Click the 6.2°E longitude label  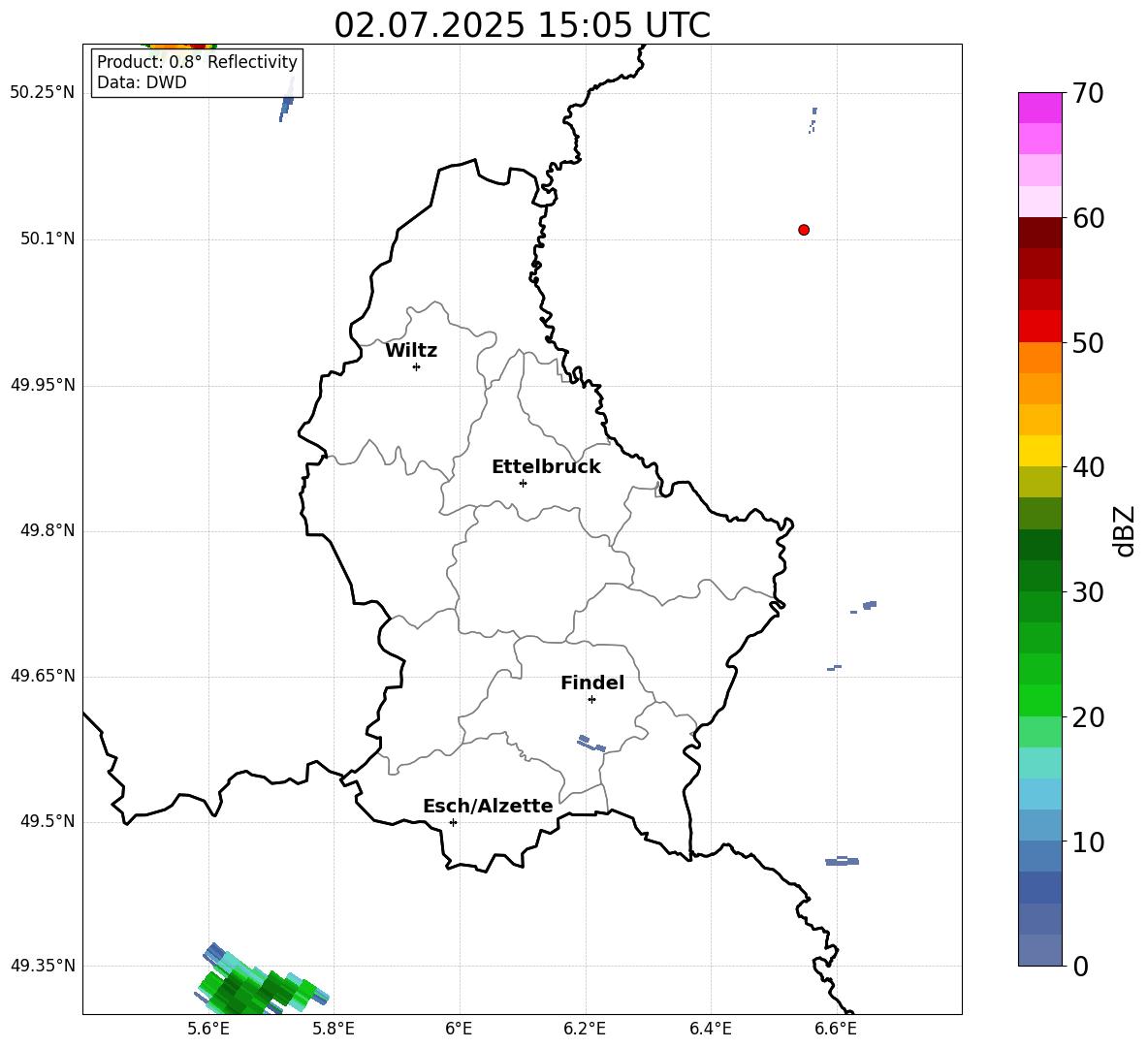click(585, 1029)
